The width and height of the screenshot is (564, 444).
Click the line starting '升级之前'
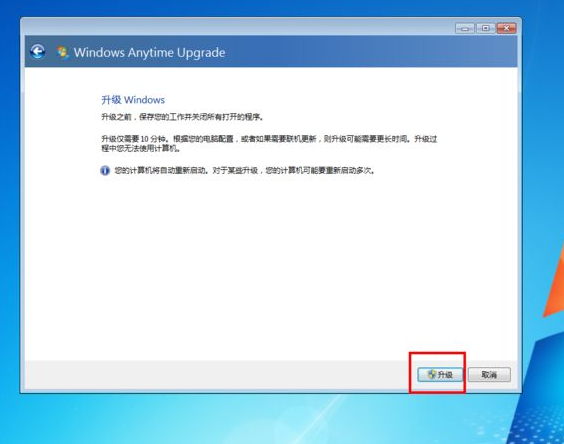182,117
